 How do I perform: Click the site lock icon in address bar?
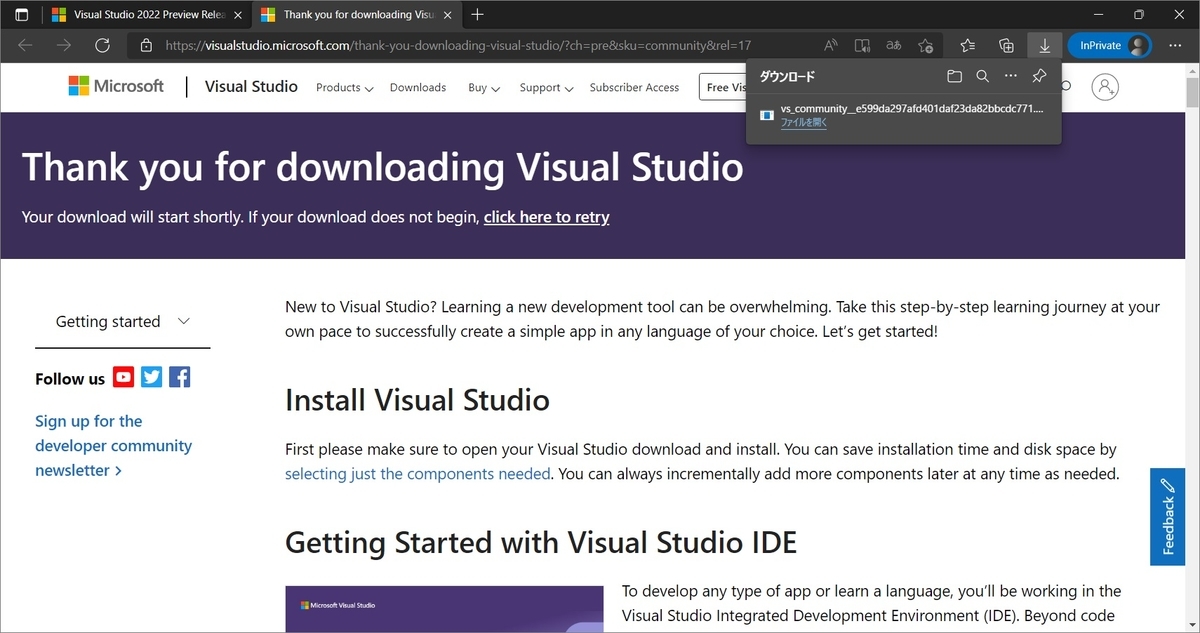(x=146, y=46)
